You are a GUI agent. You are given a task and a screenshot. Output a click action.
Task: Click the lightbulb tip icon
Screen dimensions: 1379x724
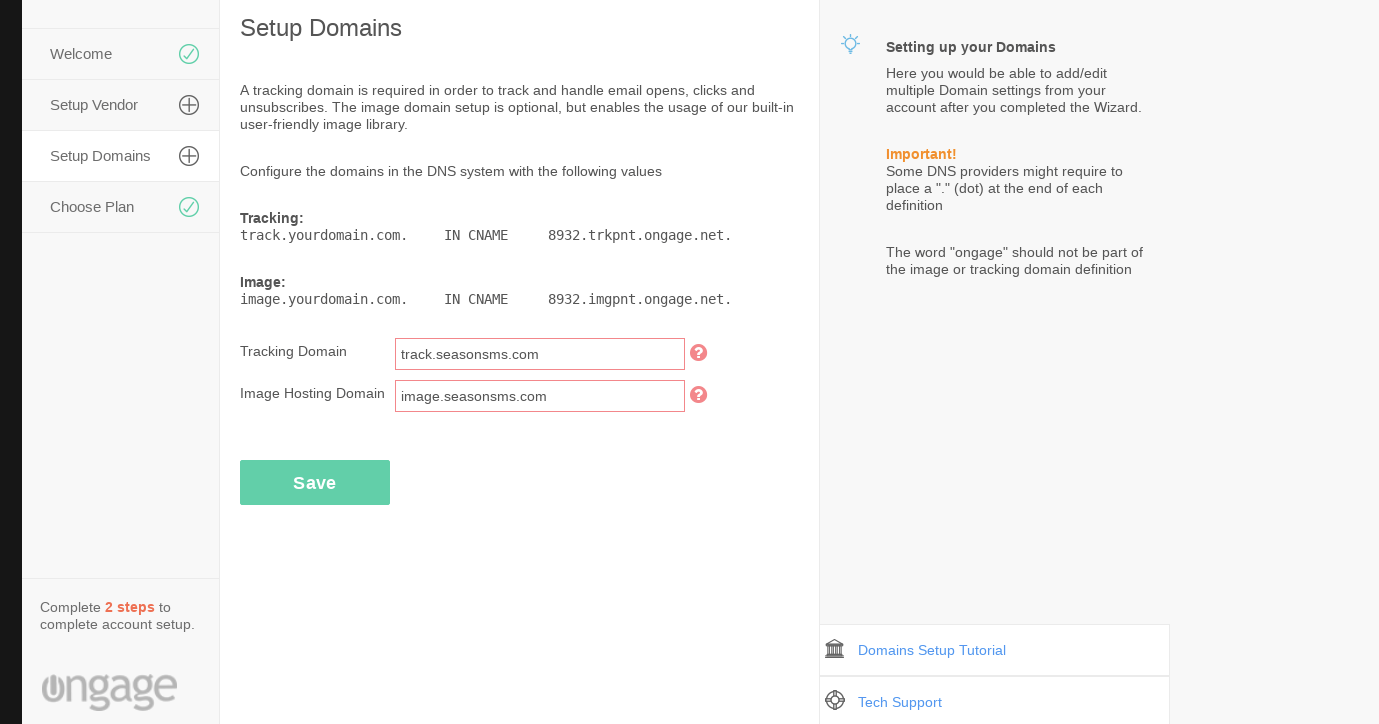click(x=850, y=44)
